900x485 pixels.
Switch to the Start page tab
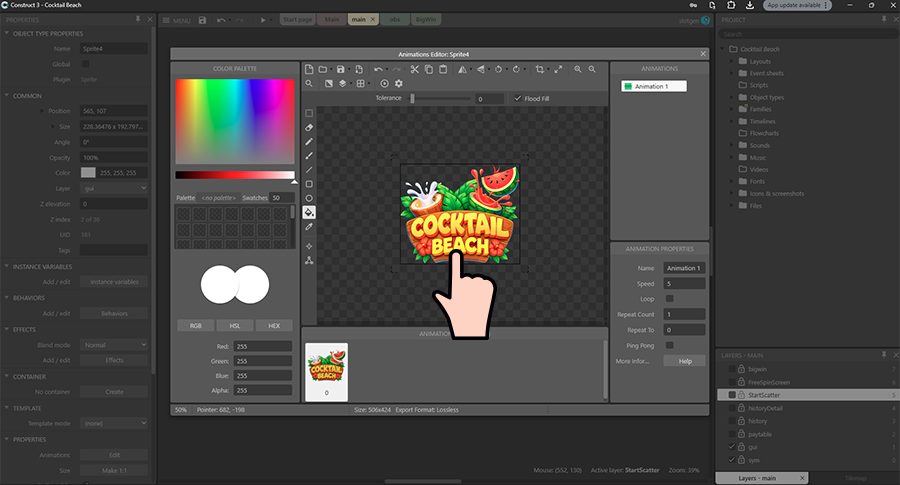coord(297,20)
